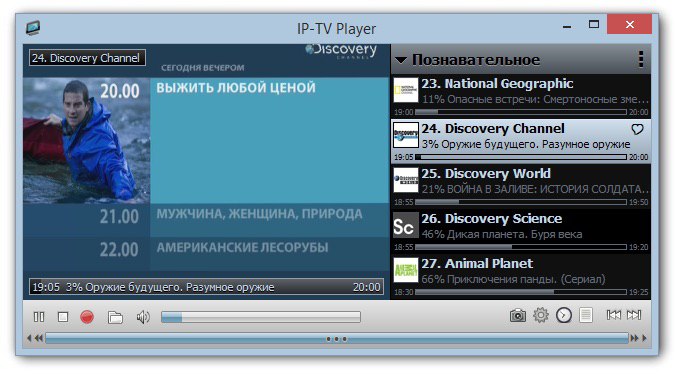Screen dimensions: 676x374
Task: Select channel 23. National Geographic
Action: (x=521, y=97)
